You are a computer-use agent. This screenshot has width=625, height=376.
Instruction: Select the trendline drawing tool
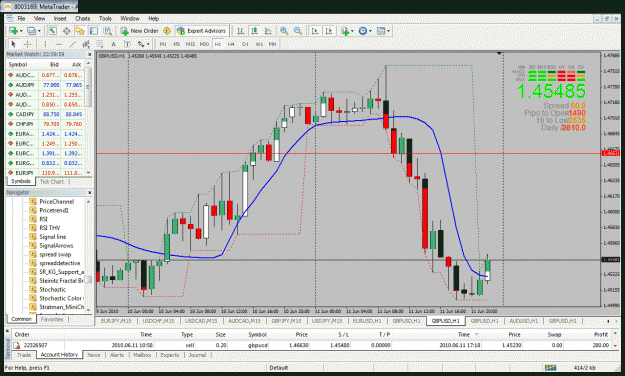tap(73, 44)
